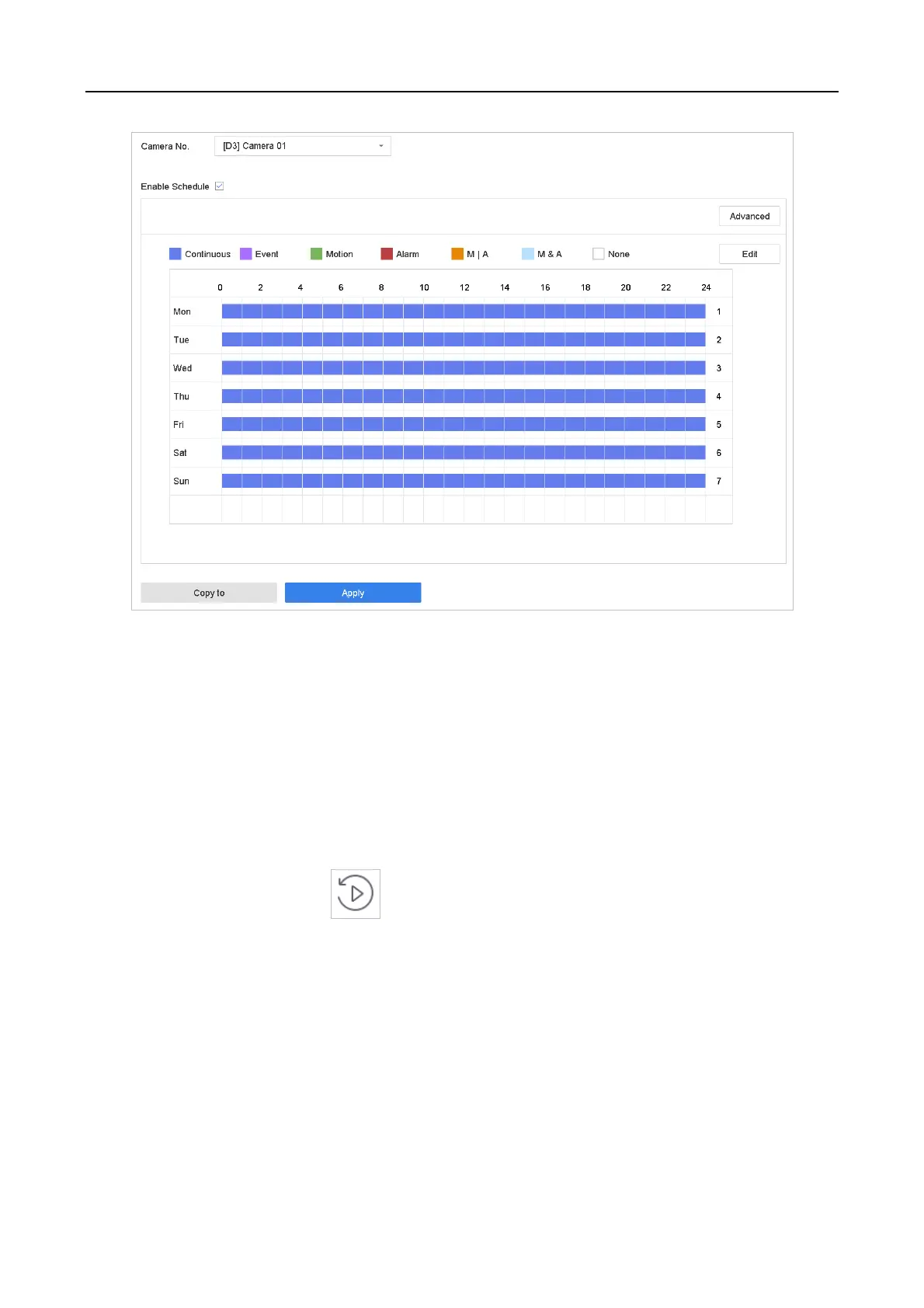
Task: Click the playback icon with circular arrow
Action: point(356,893)
